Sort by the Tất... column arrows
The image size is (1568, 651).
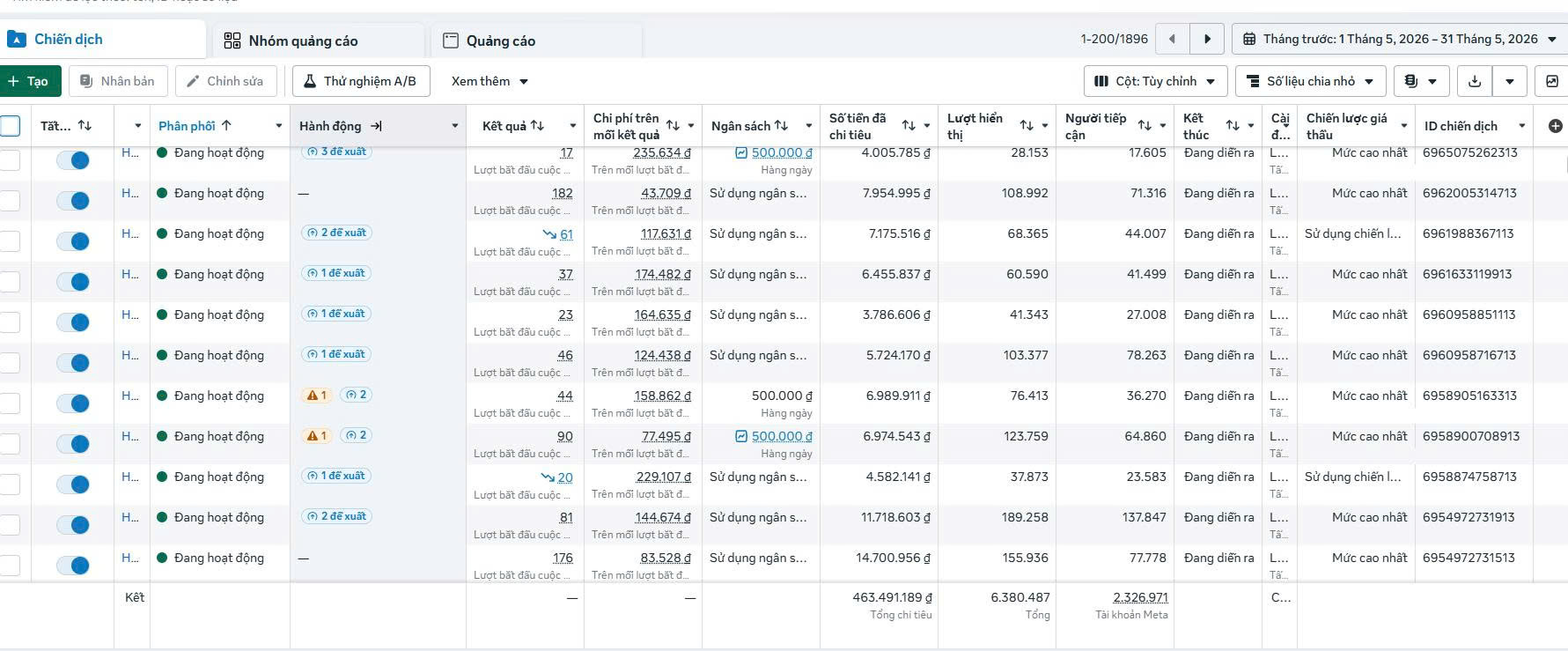tap(85, 126)
